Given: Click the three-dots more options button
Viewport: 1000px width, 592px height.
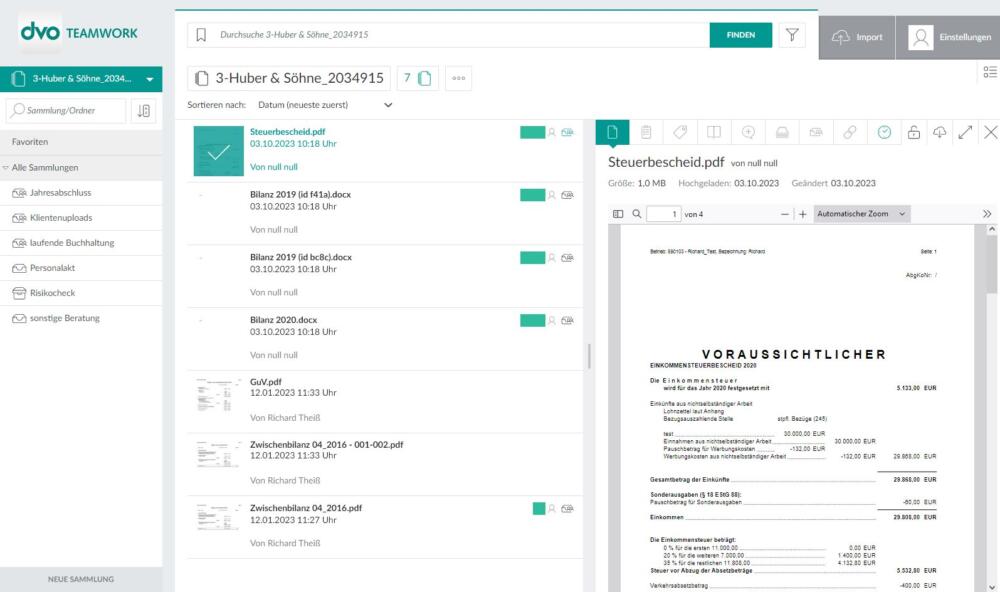Looking at the screenshot, I should 459,78.
